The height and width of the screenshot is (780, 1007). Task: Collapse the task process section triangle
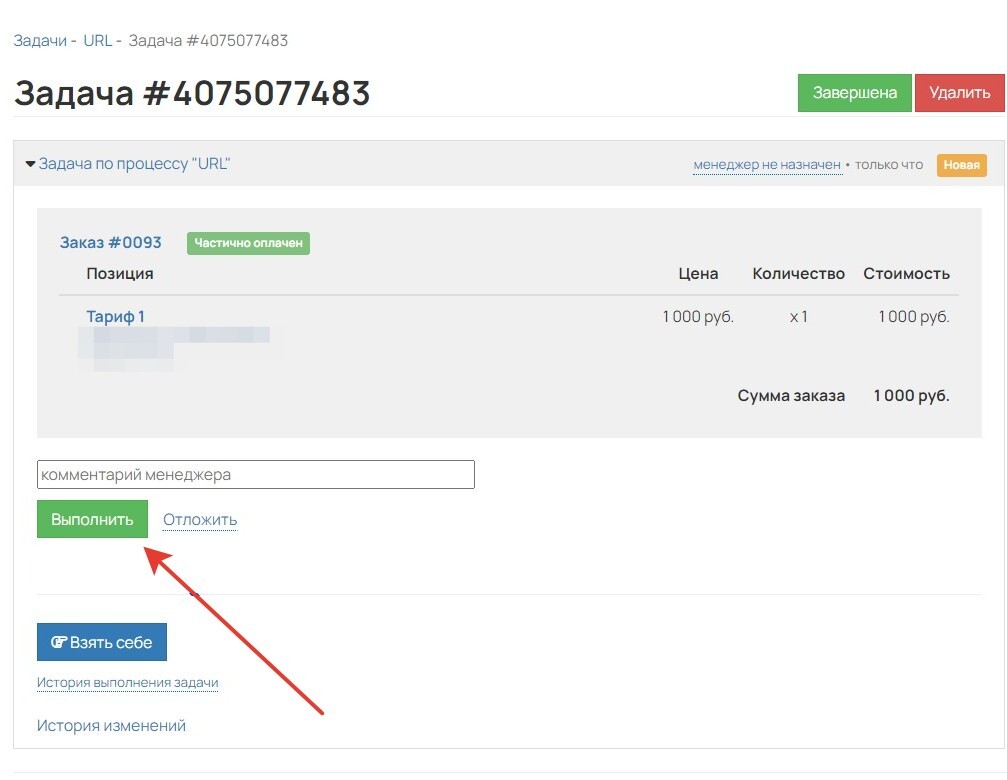[30, 164]
